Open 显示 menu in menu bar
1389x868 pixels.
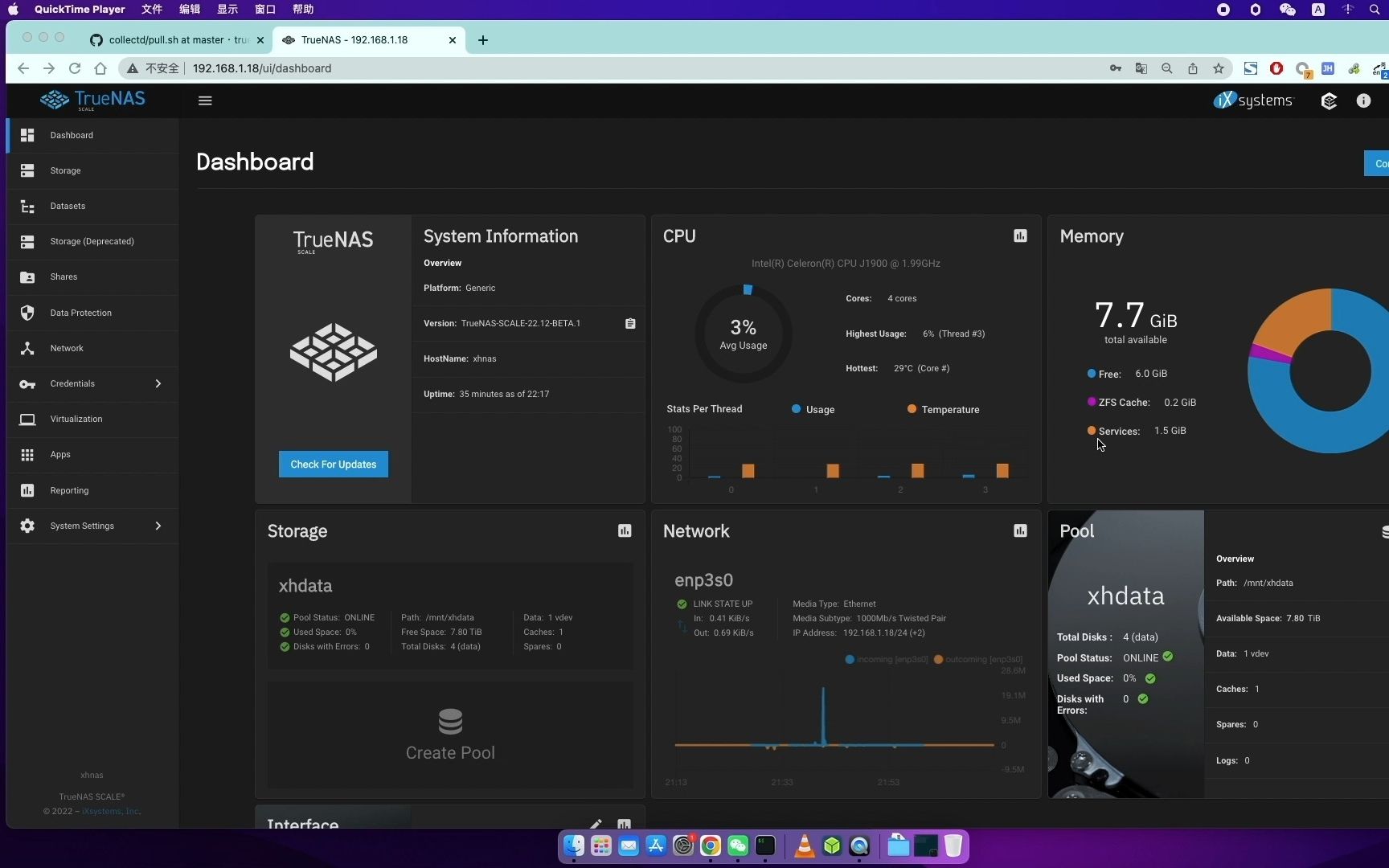[x=227, y=10]
